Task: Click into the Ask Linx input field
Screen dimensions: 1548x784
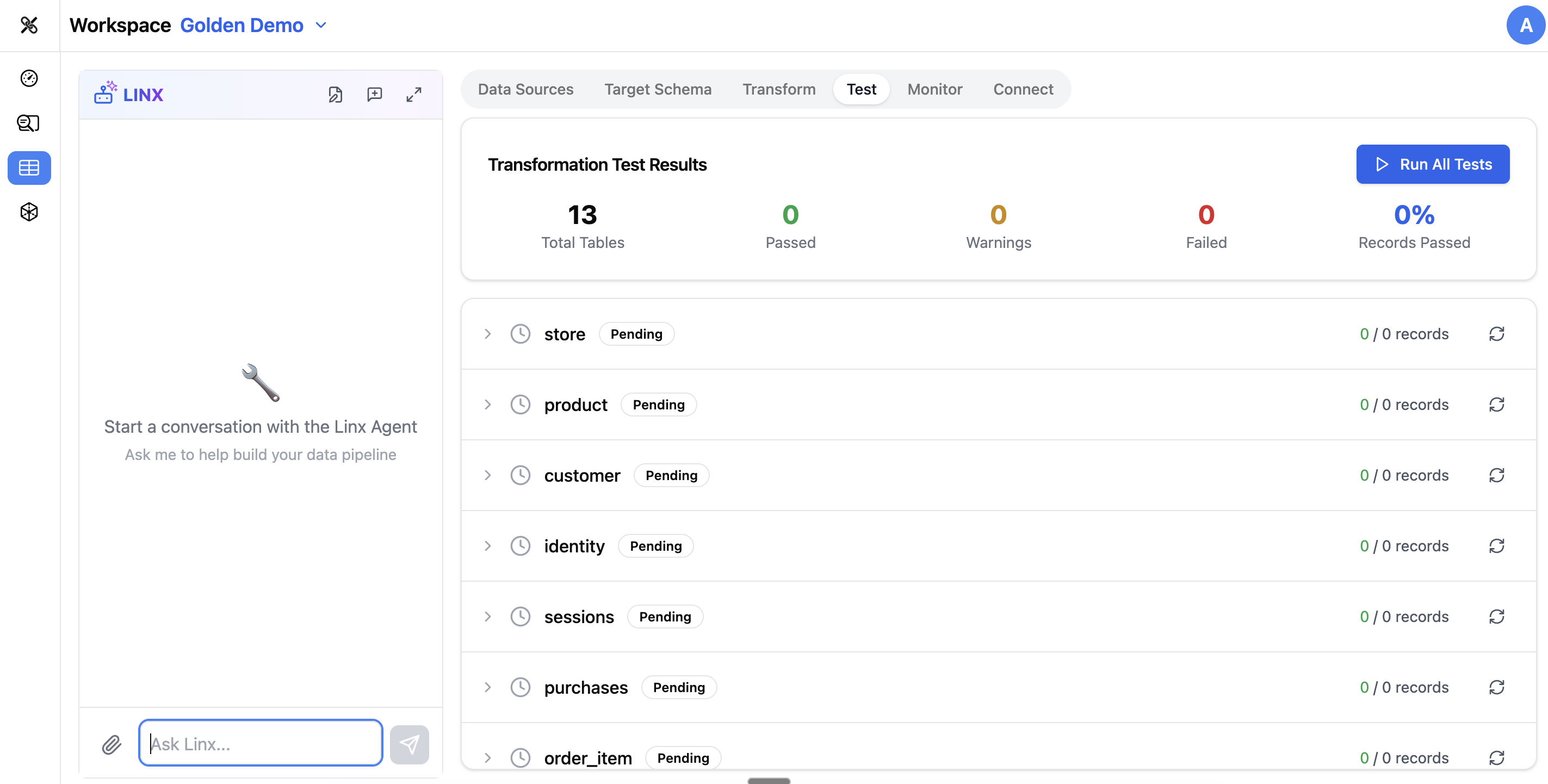Action: [260, 743]
